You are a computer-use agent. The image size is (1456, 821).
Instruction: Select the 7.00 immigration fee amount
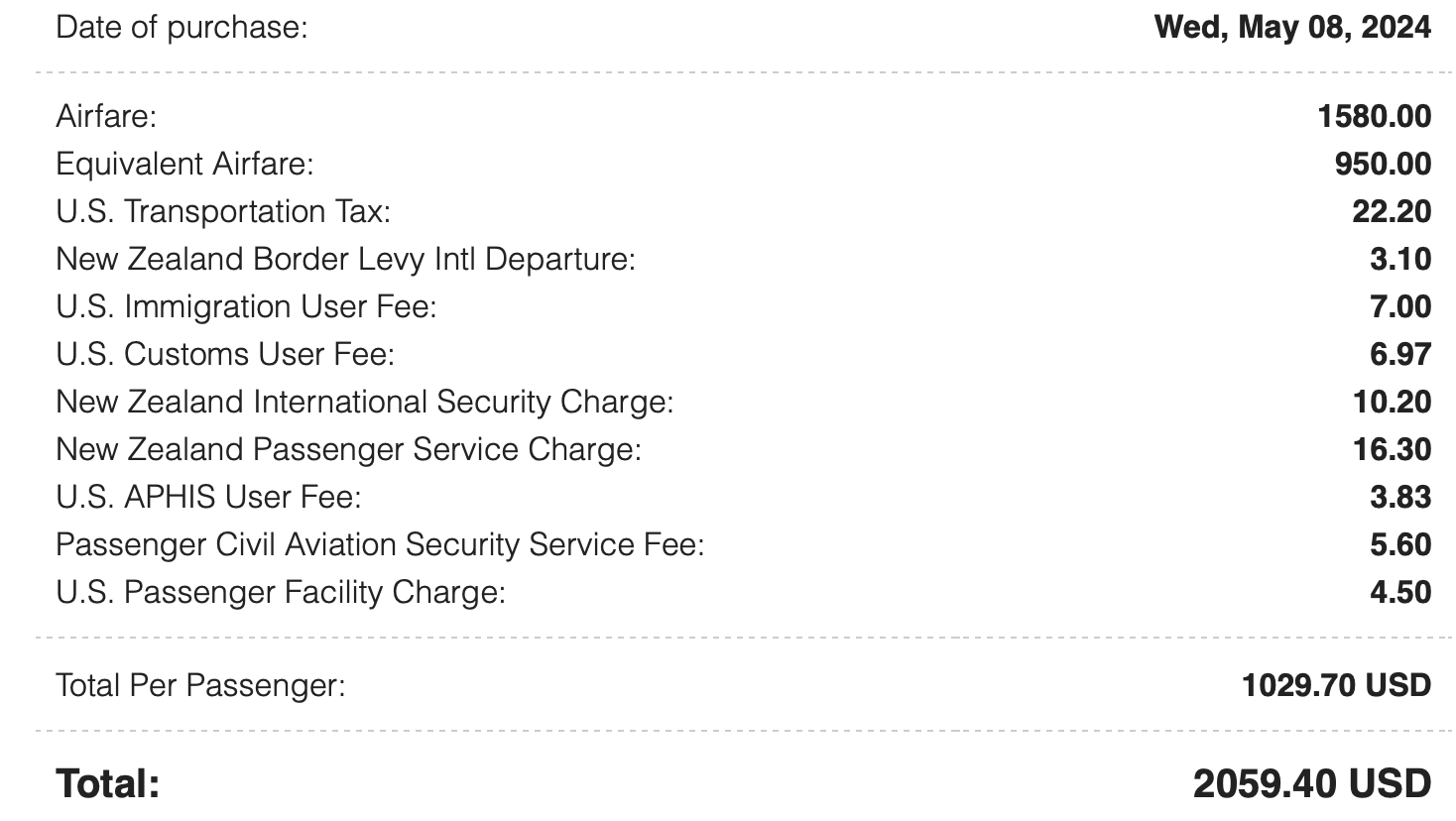pyautogui.click(x=1400, y=306)
